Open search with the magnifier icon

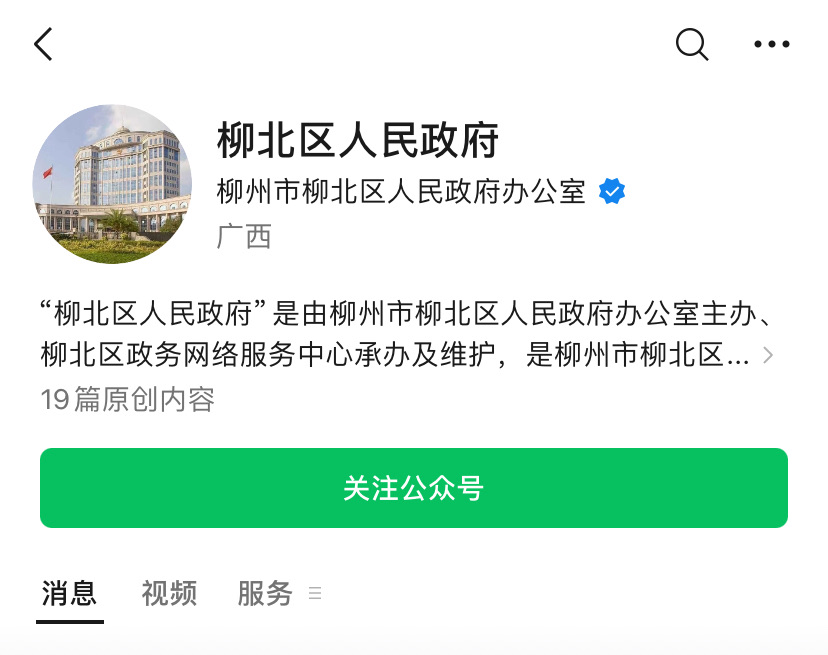[692, 44]
